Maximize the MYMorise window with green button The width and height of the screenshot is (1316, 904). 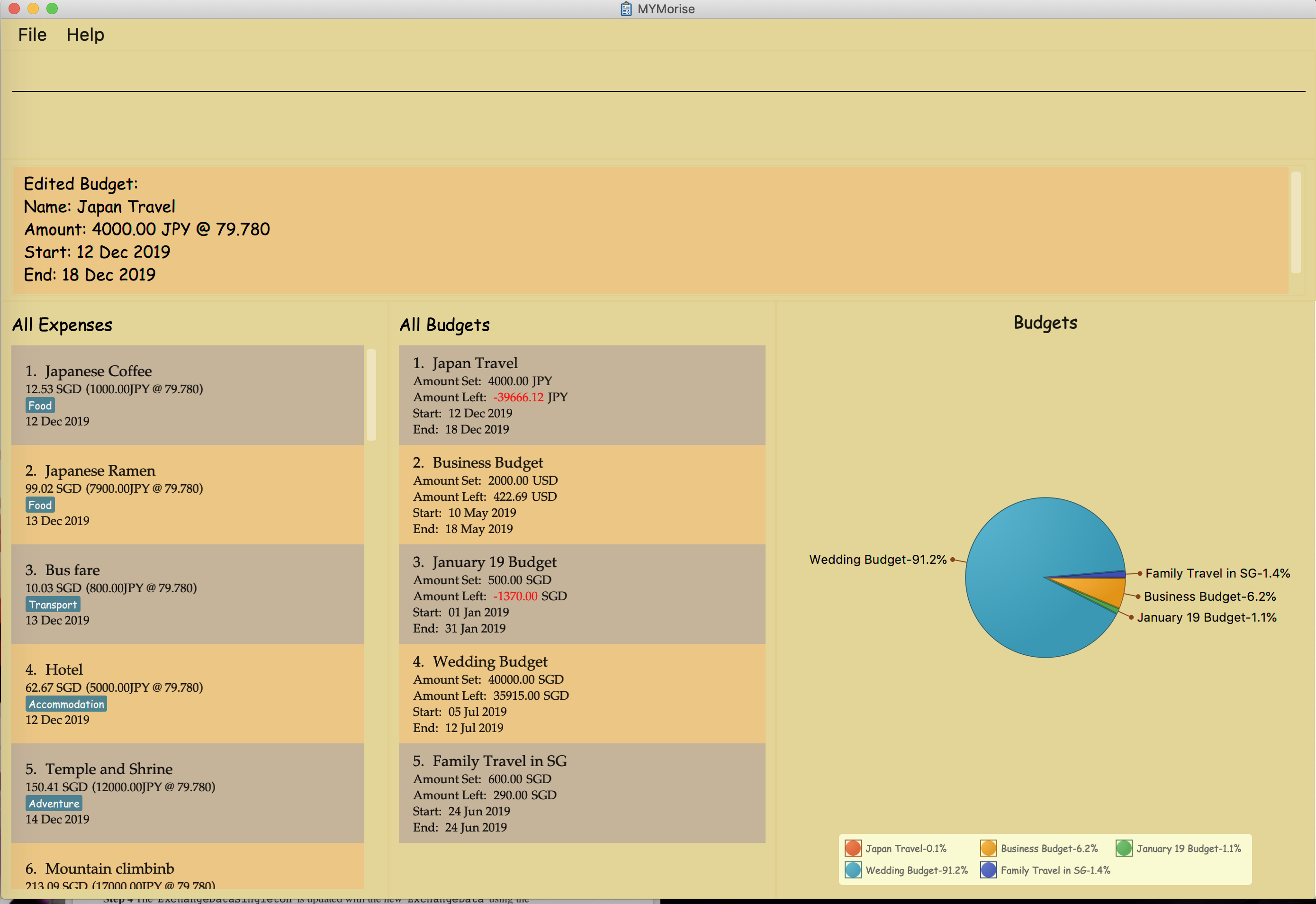[52, 9]
